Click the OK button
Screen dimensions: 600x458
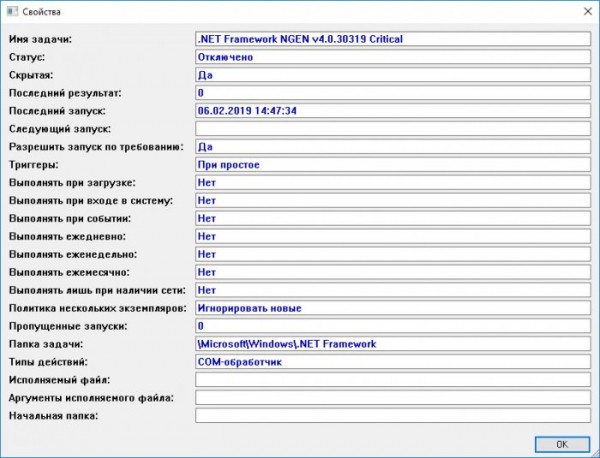[562, 444]
